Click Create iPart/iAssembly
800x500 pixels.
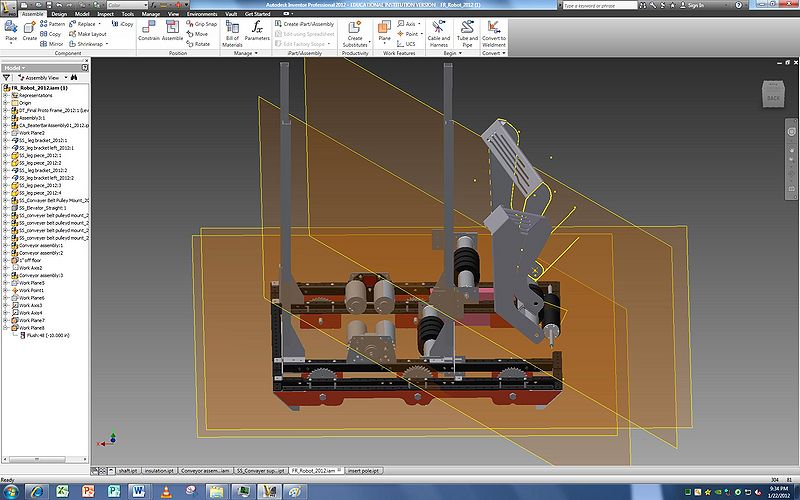[x=305, y=24]
